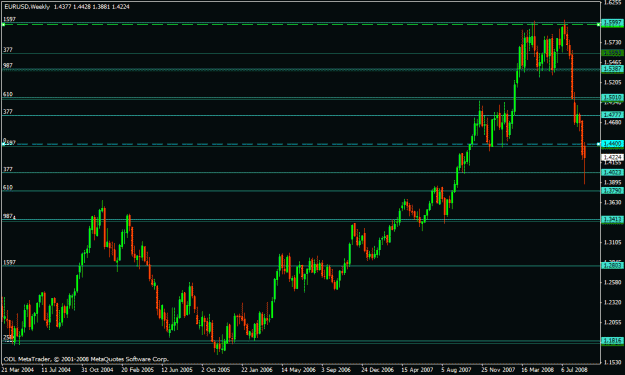This screenshot has width=625, height=375.
Task: Click the 1.3630 price scale label
Action: [x=613, y=202]
